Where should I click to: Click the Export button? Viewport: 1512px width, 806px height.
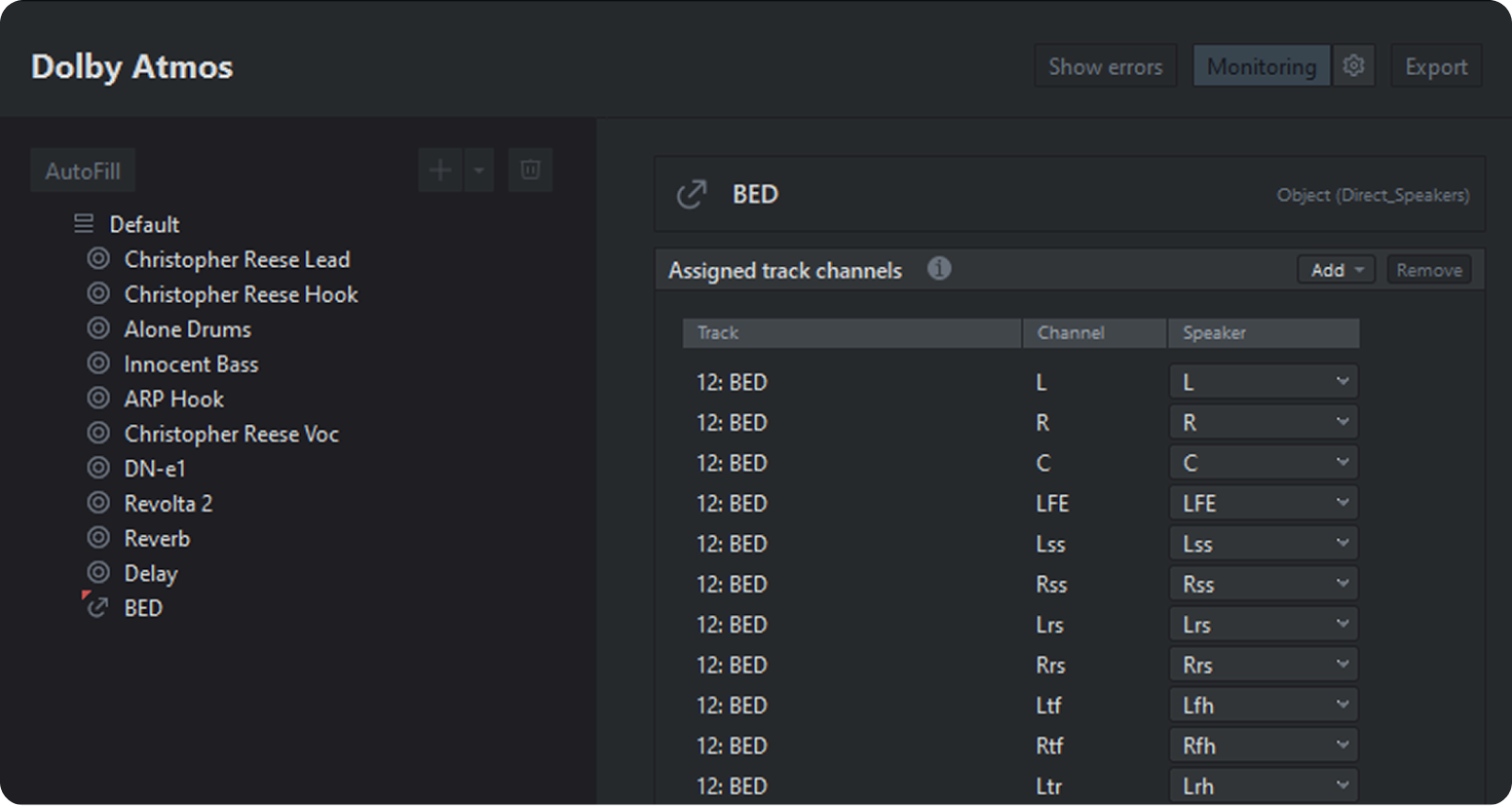point(1436,66)
